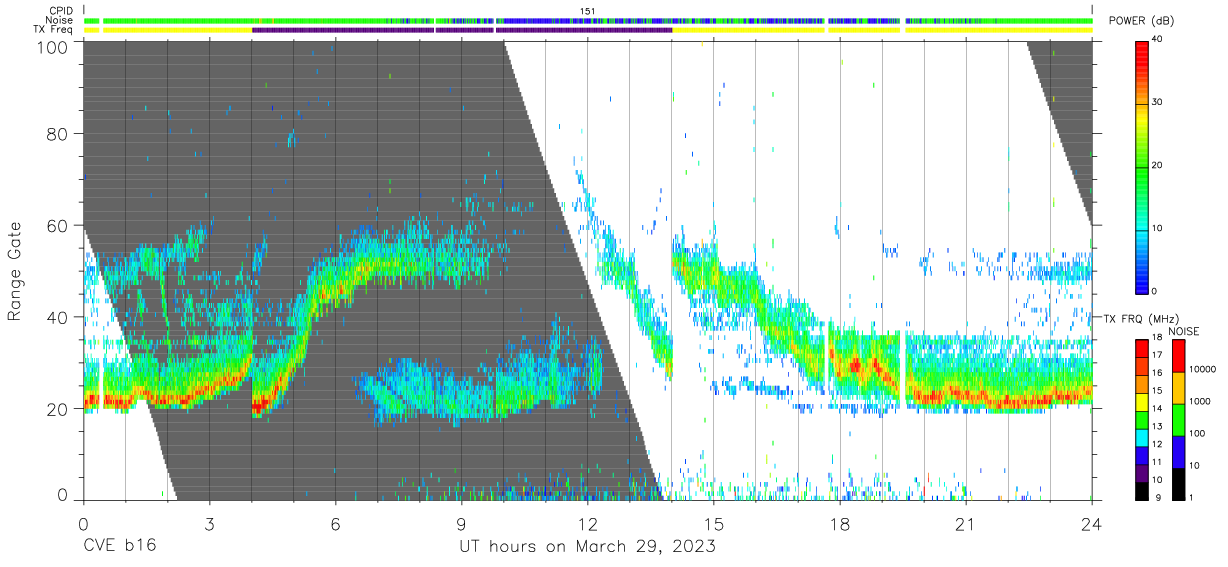
Task: Select the 60 tick on the Range Gate axis
Action: point(57,226)
